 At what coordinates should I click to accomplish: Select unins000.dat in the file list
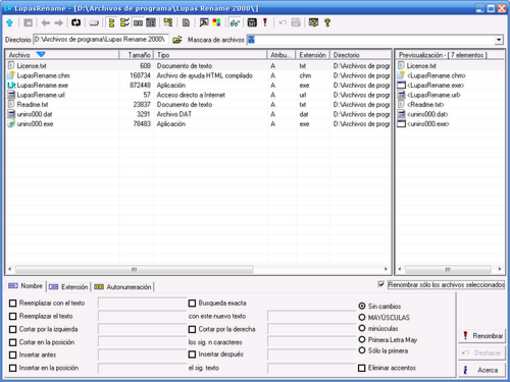(198, 114)
